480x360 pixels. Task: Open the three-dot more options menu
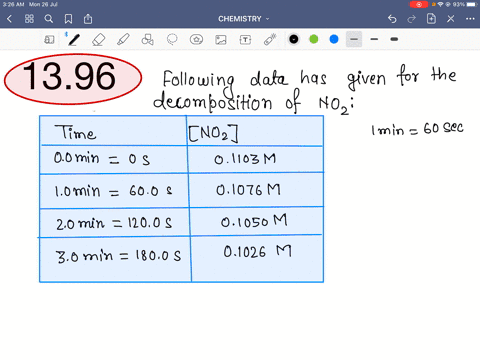click(470, 19)
